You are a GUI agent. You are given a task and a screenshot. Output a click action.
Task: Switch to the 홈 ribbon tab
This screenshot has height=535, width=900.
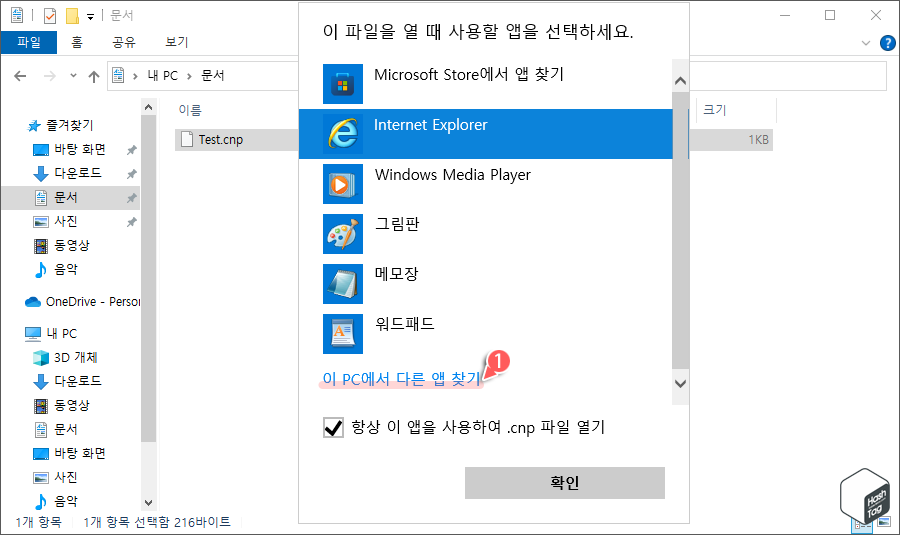77,42
